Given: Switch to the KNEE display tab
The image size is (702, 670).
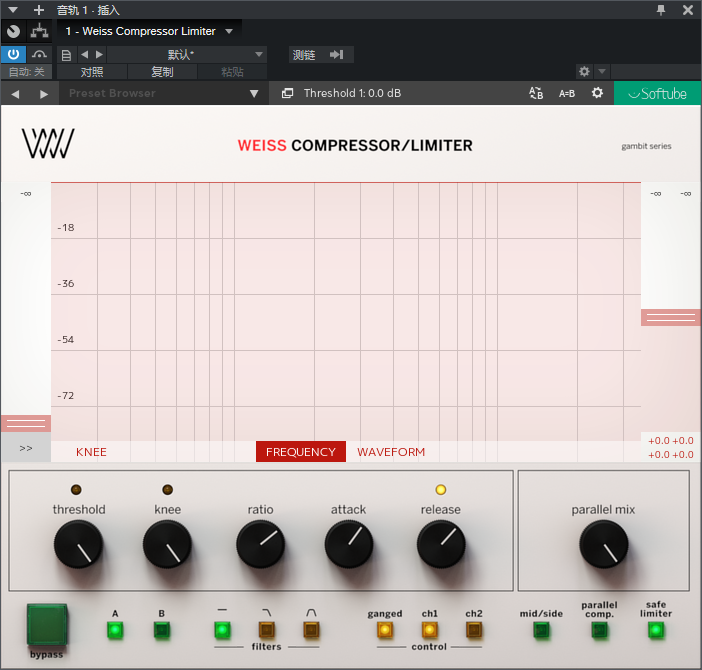Looking at the screenshot, I should click(91, 452).
